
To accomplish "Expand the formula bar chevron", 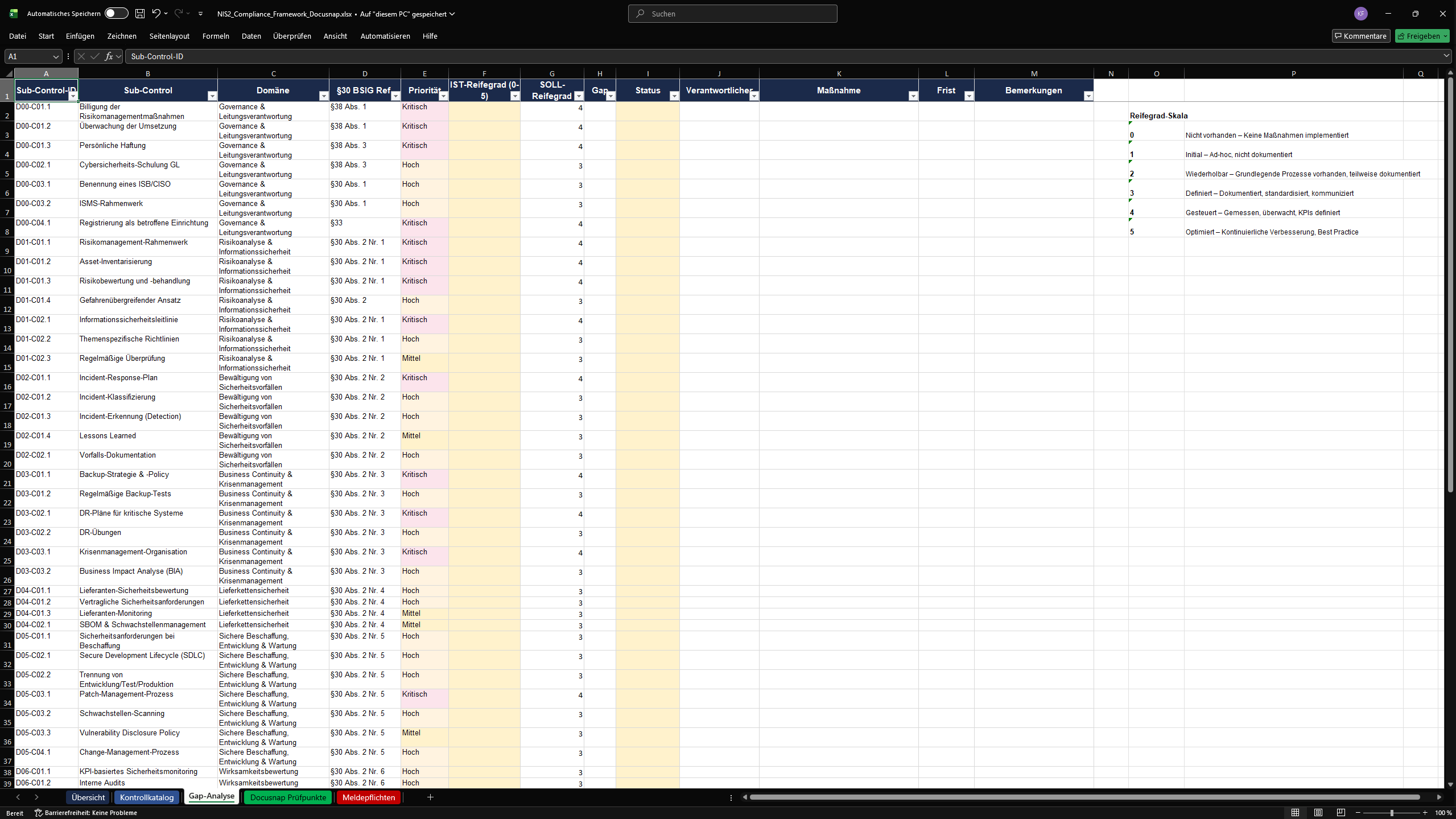I will pyautogui.click(x=1446, y=56).
